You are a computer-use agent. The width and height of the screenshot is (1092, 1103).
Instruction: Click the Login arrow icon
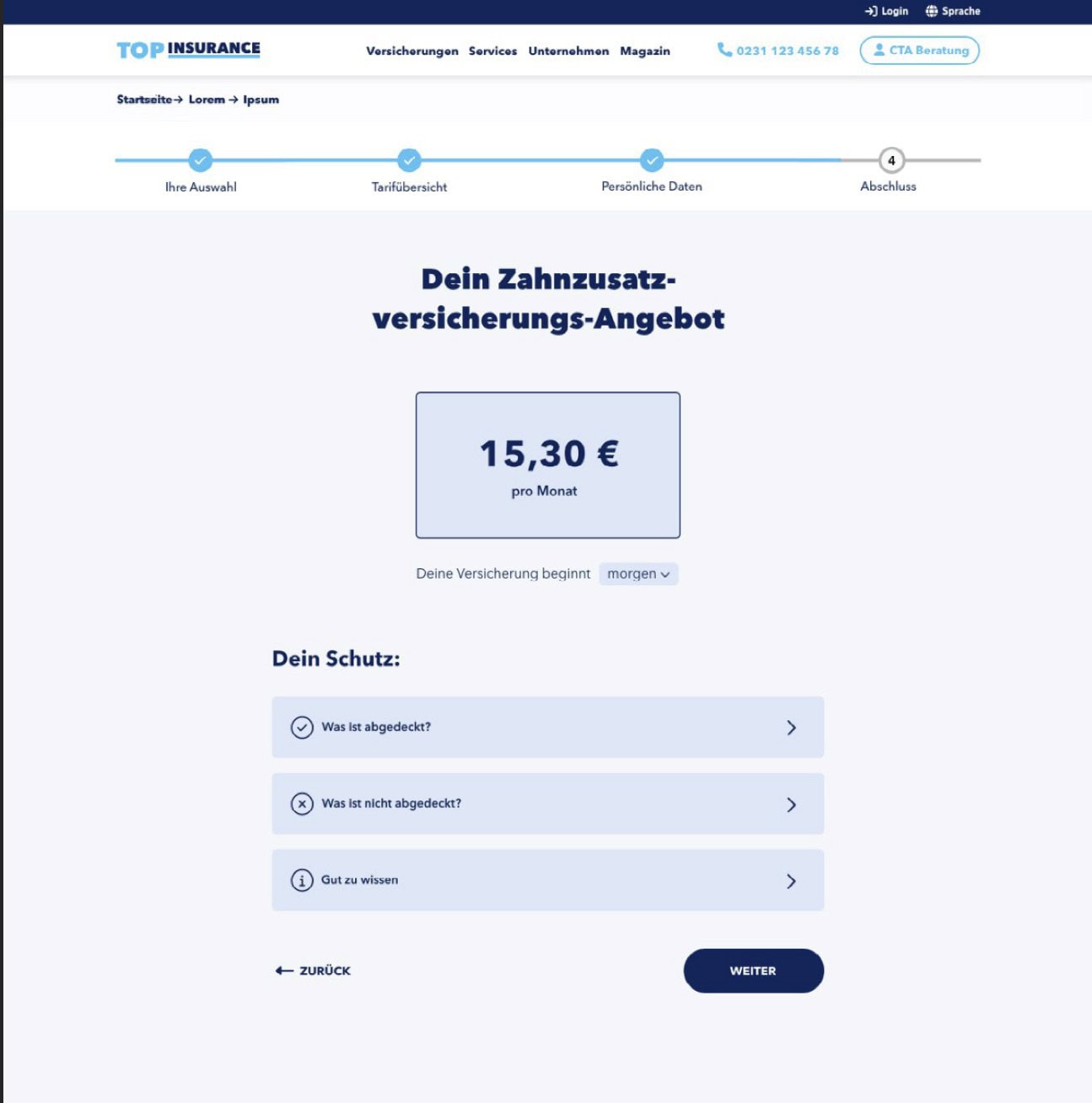click(871, 11)
